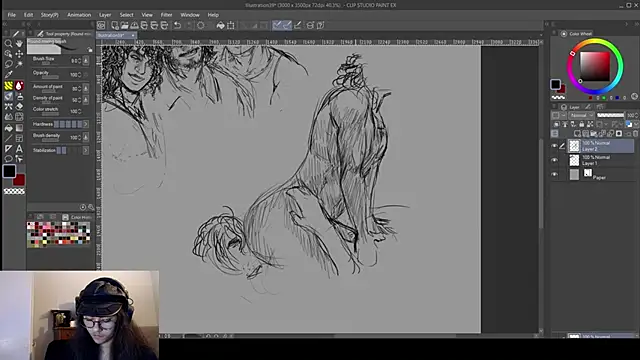The image size is (640, 360).
Task: Click the Scale/Rotate transform icon in command bar
Action: (231, 25)
